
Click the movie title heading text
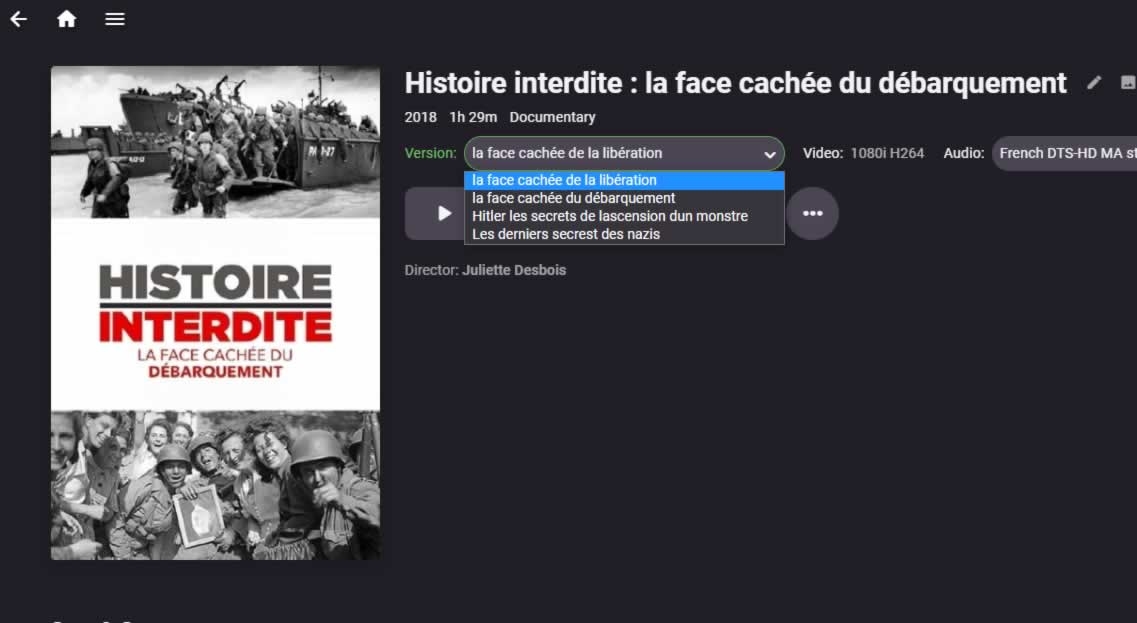click(x=735, y=83)
